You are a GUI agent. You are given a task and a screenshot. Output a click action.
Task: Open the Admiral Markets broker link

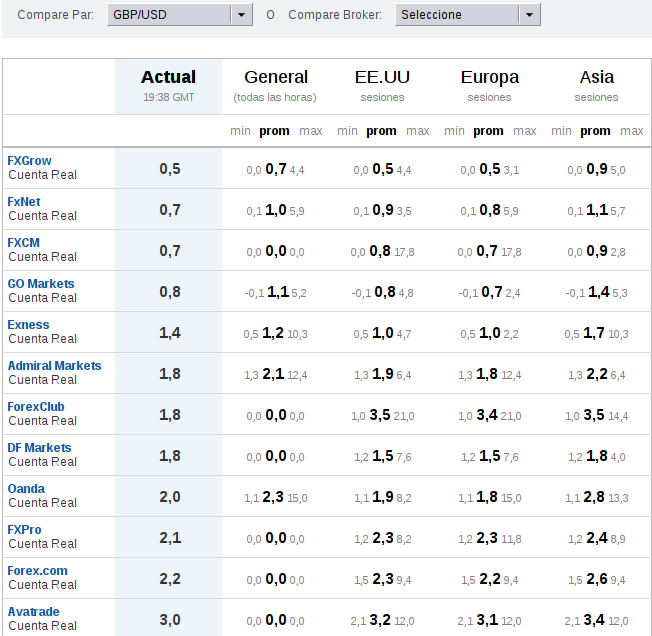tap(54, 366)
